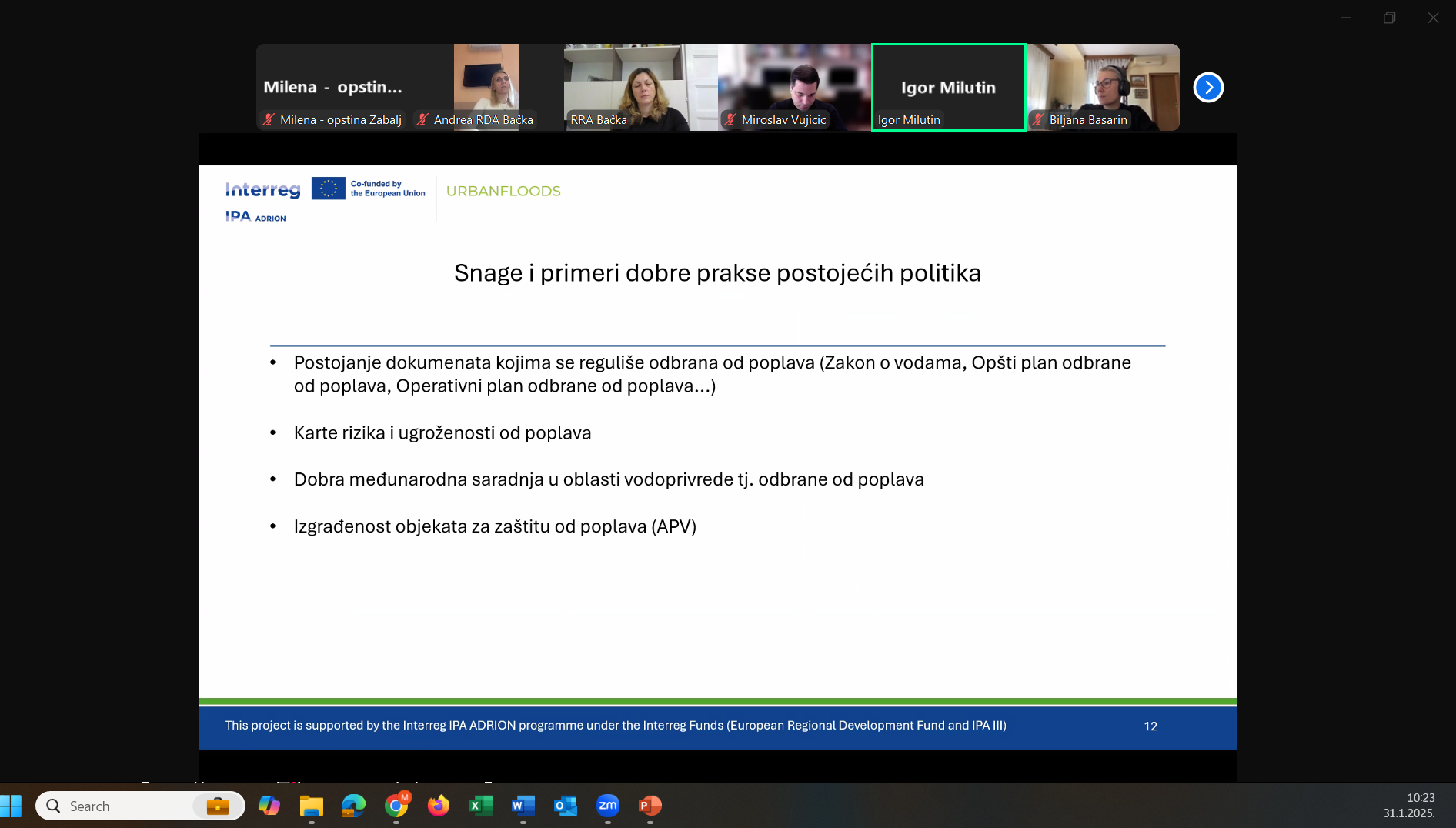Click Miroslav Vujicic's video thumbnail
Viewport: 1456px width, 828px height.
click(794, 87)
